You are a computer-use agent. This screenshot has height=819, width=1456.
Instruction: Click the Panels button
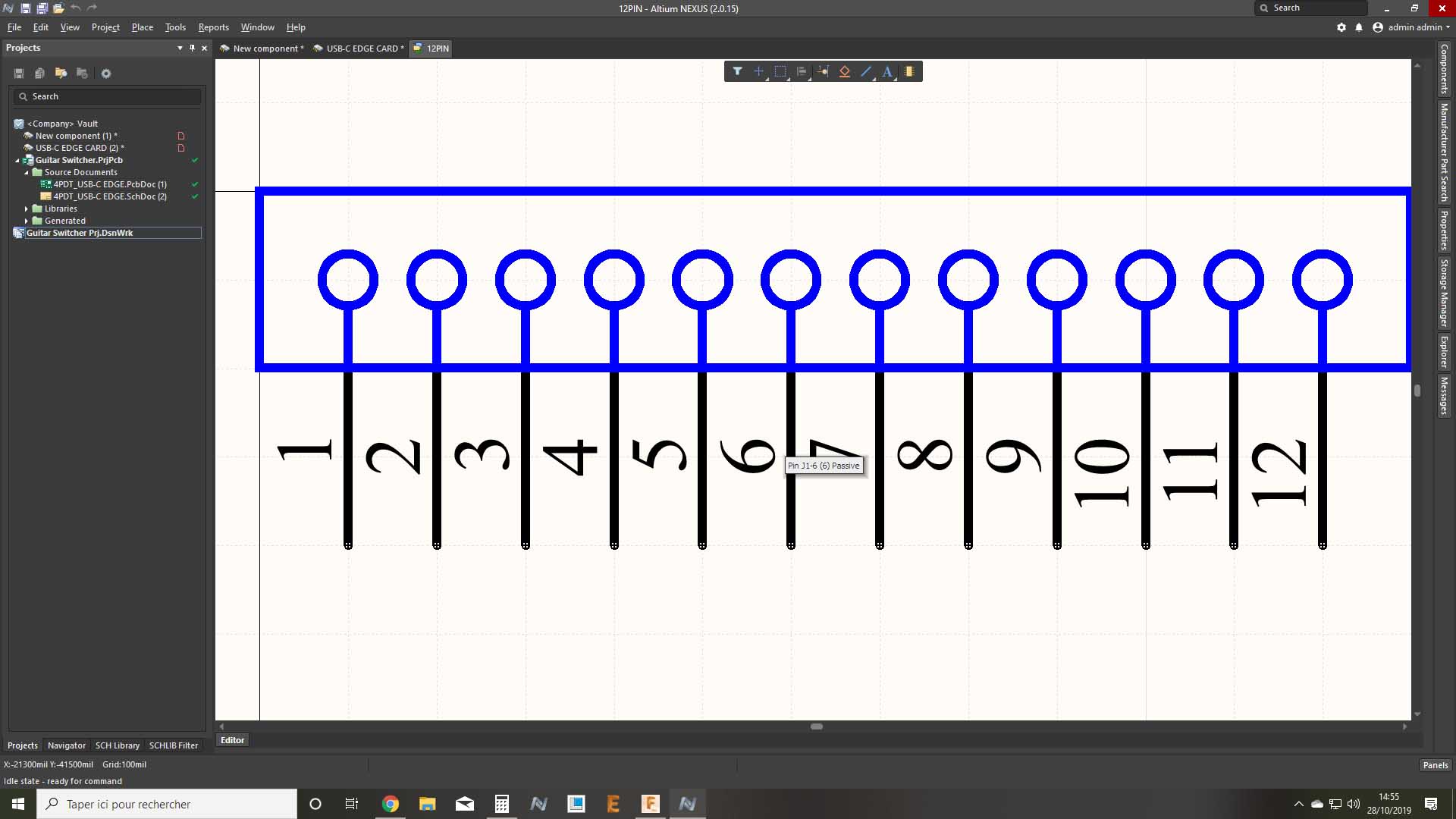click(x=1435, y=765)
